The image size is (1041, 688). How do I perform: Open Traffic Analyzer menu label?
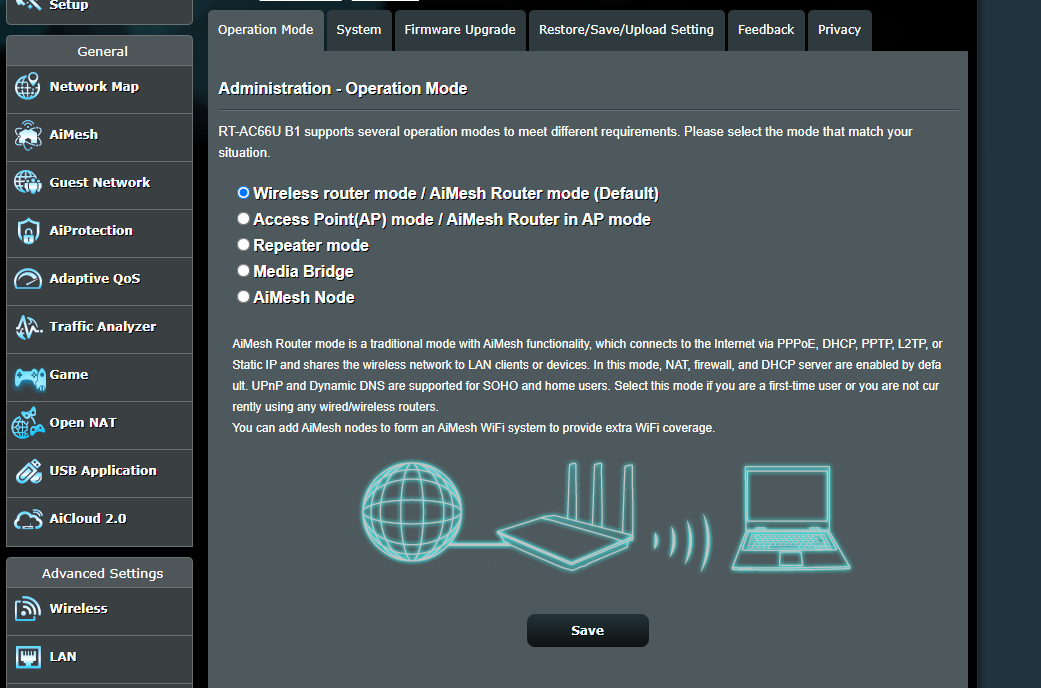coord(103,326)
